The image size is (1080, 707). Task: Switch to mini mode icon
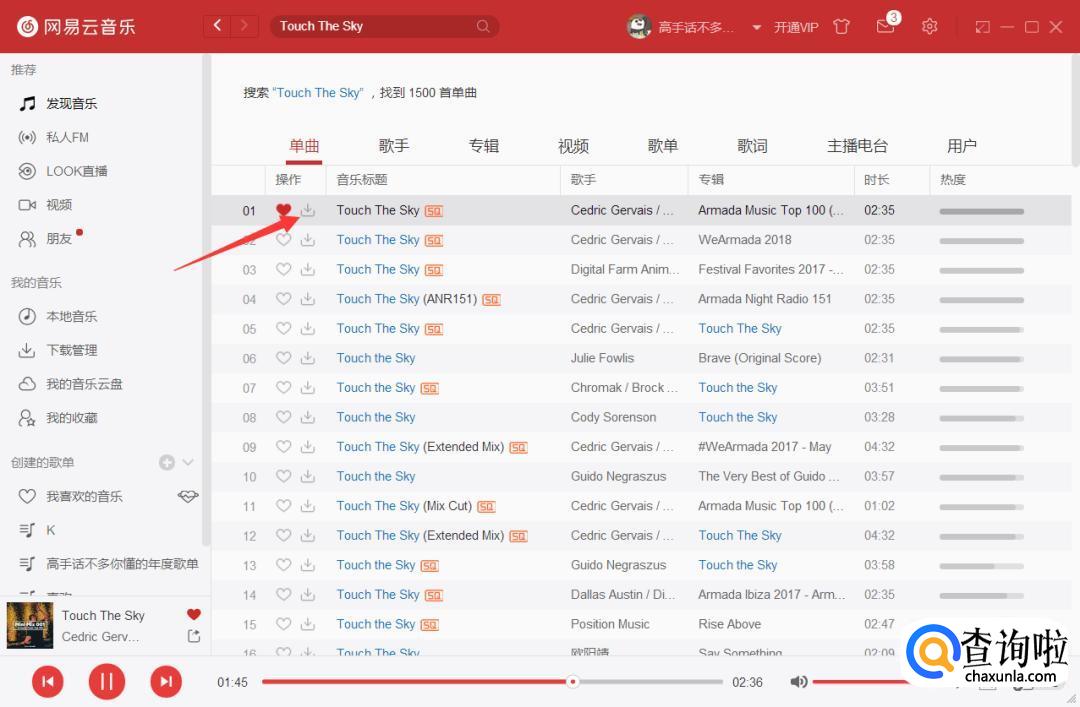(983, 27)
